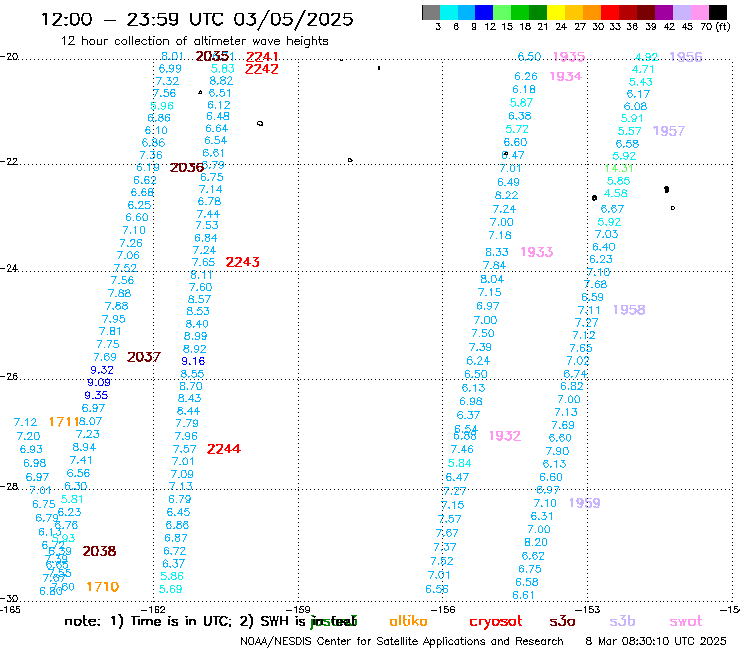Click the '70 (ft)' color scale label

pos(715,27)
